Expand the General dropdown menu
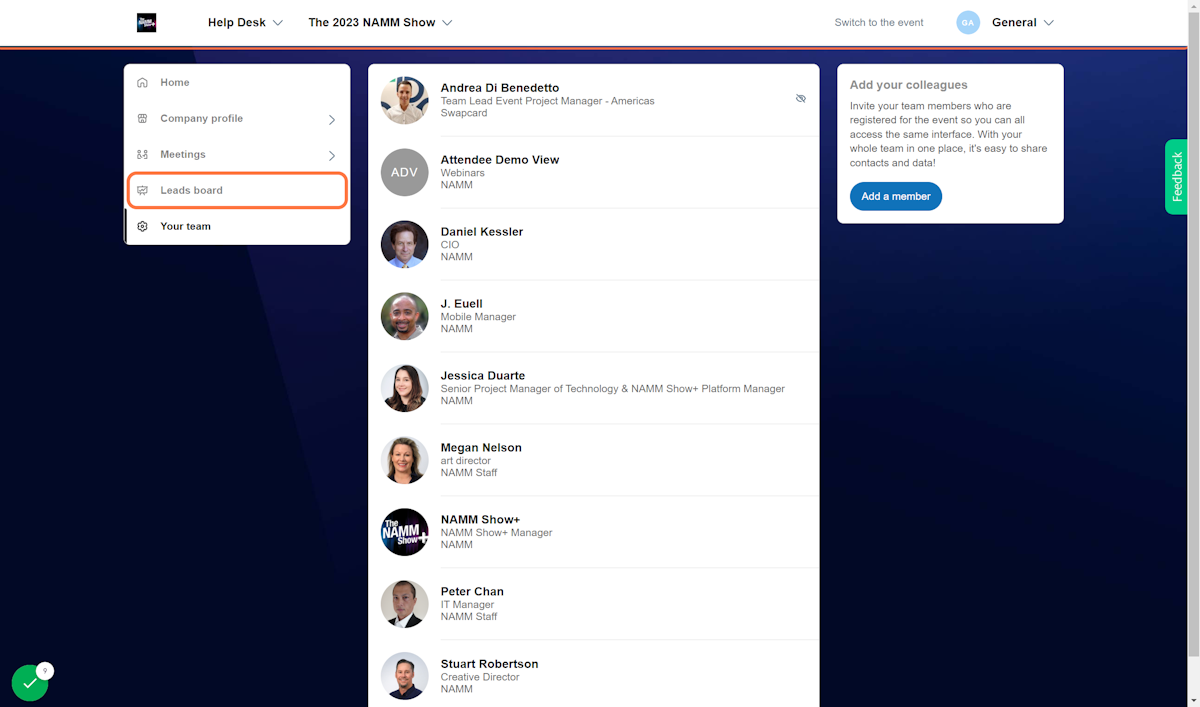1200x707 pixels. [1022, 22]
